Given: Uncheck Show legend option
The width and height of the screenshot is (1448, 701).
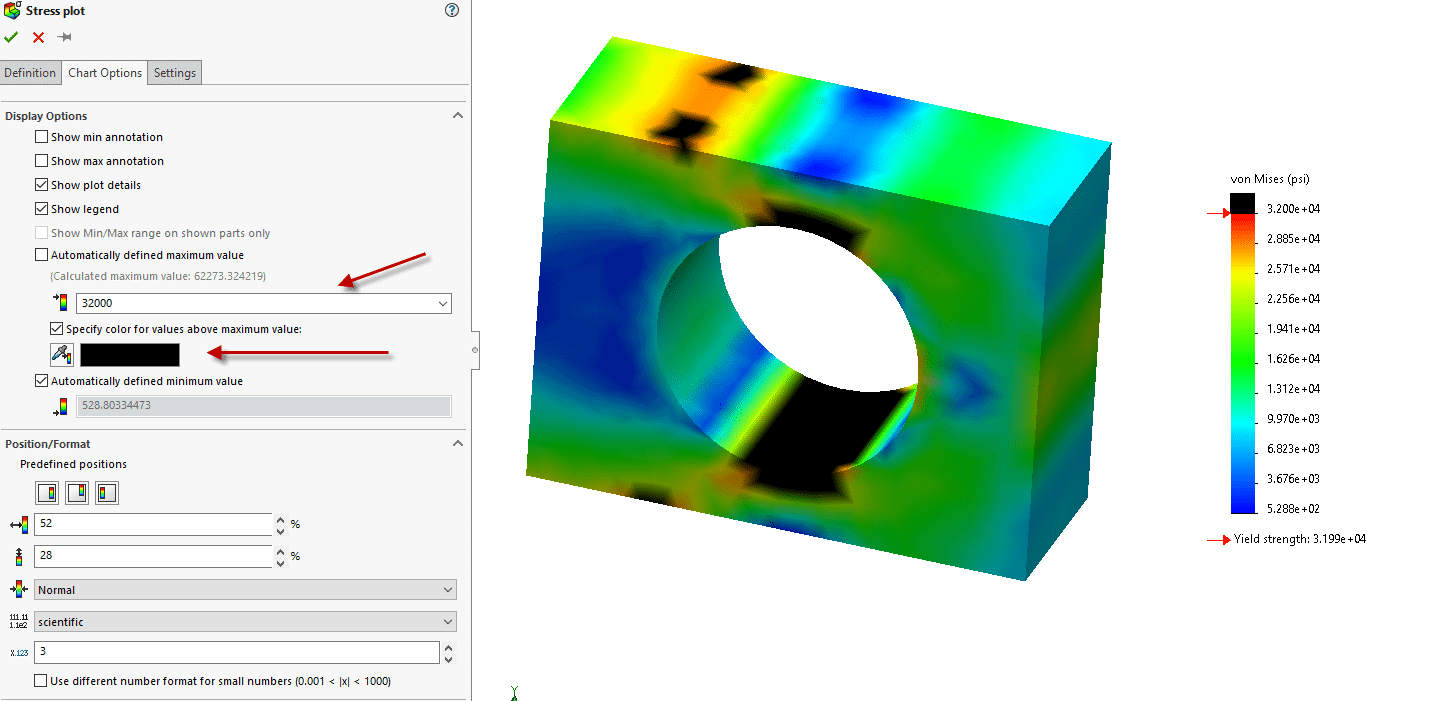Looking at the screenshot, I should [42, 209].
